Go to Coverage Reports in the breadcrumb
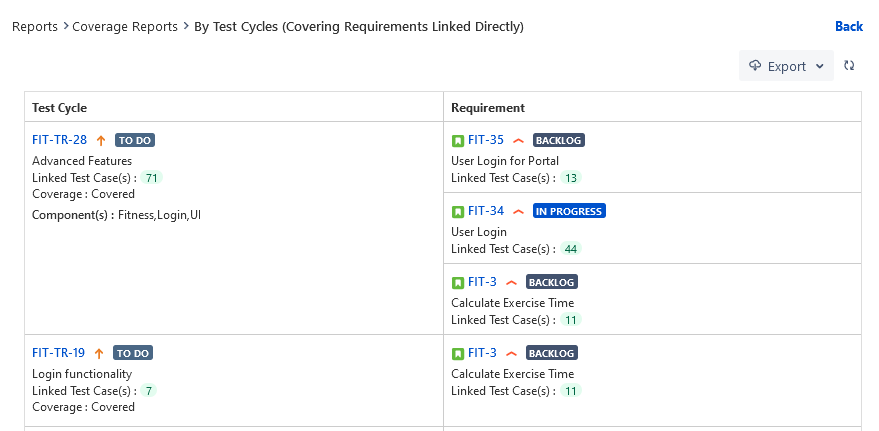 [x=125, y=26]
